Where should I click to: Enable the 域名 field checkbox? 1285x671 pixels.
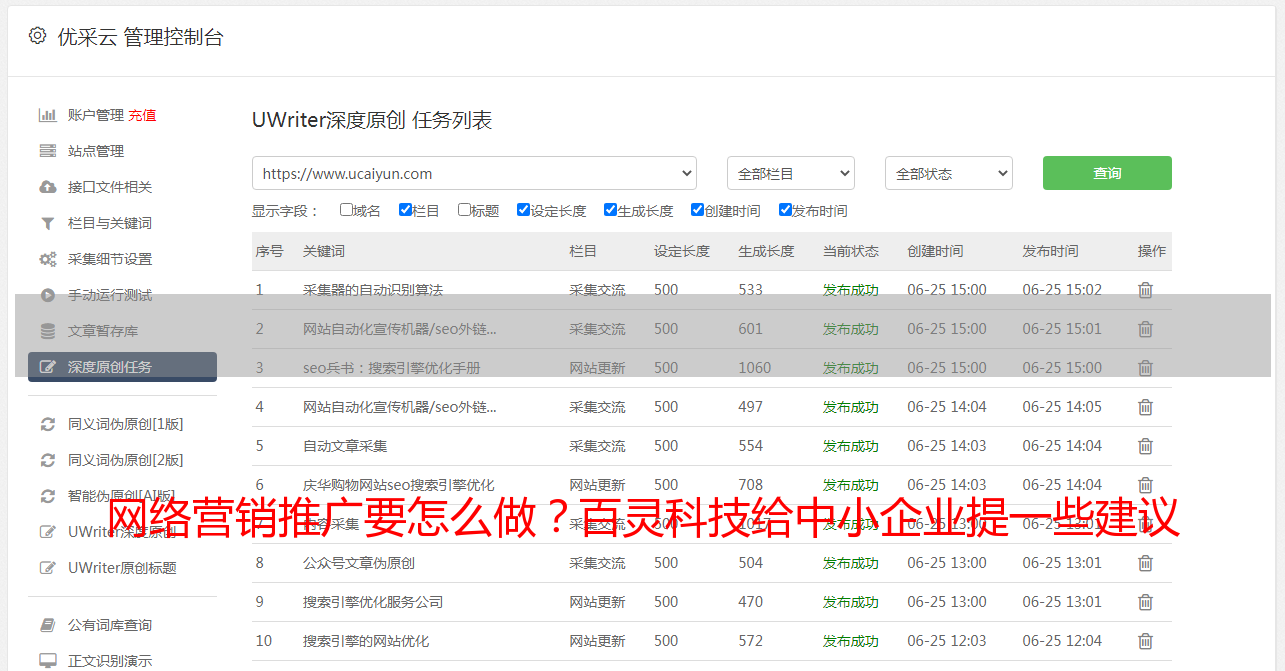point(346,210)
